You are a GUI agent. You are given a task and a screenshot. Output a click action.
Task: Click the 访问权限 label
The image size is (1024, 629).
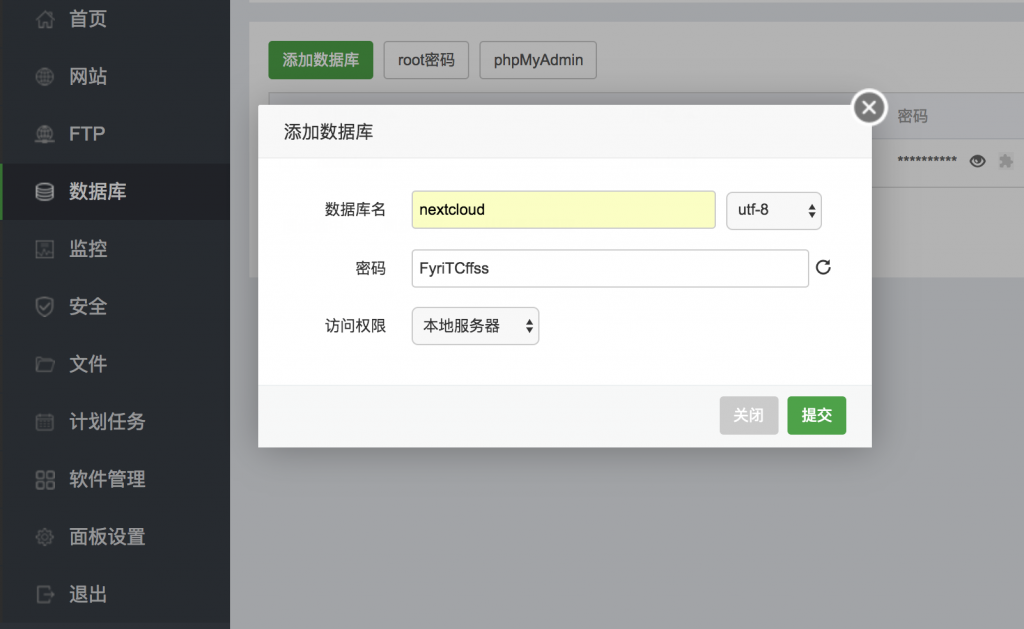click(x=355, y=326)
